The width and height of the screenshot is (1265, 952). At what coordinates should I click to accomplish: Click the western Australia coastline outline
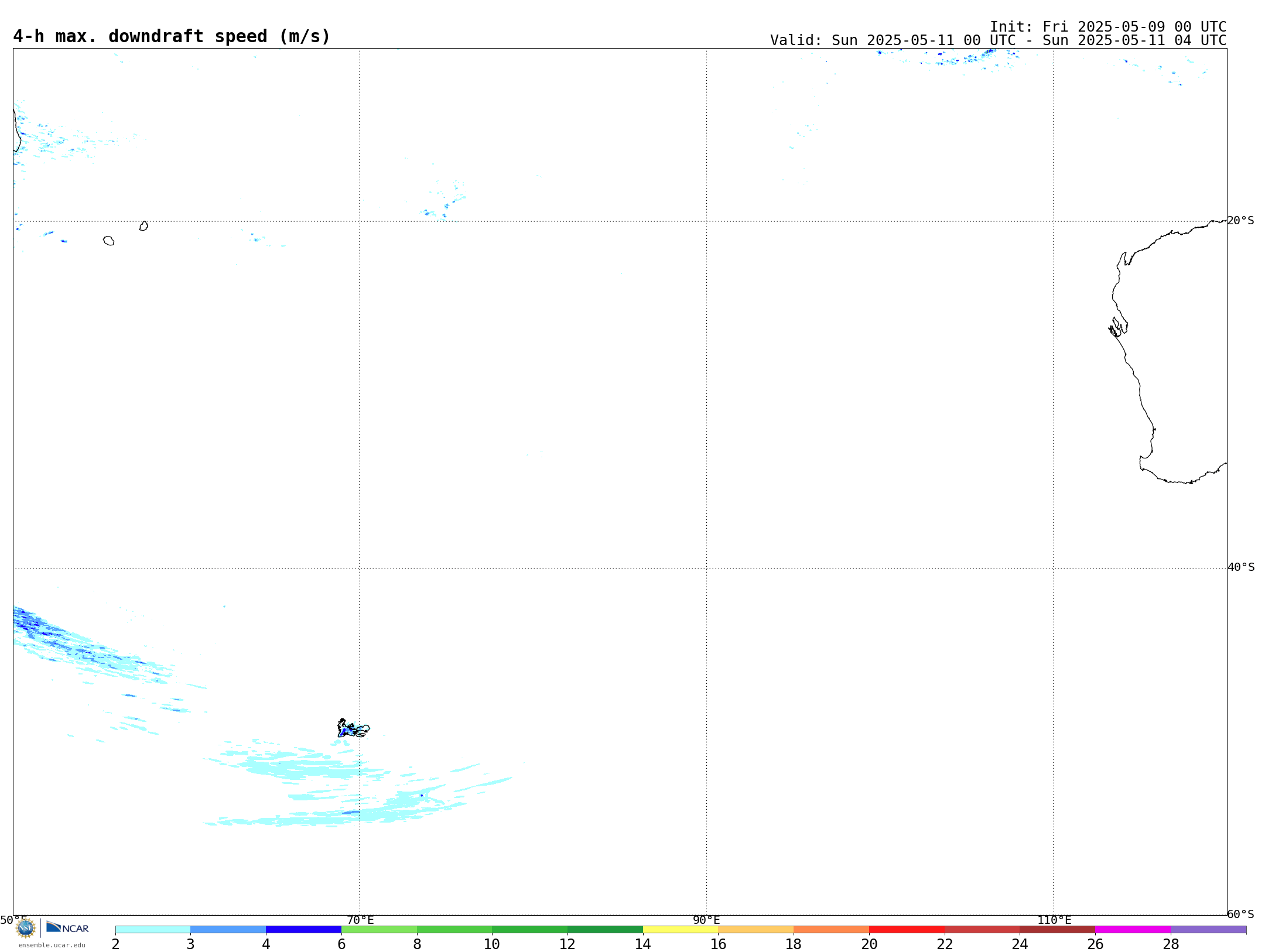coord(1168,351)
